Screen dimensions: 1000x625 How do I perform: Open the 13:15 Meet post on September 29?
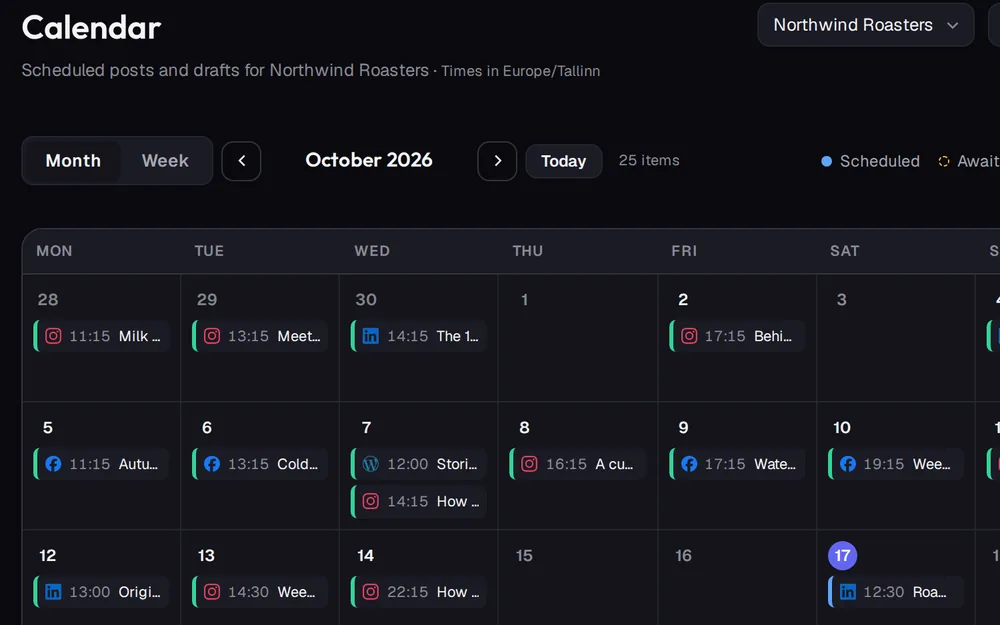pyautogui.click(x=260, y=336)
